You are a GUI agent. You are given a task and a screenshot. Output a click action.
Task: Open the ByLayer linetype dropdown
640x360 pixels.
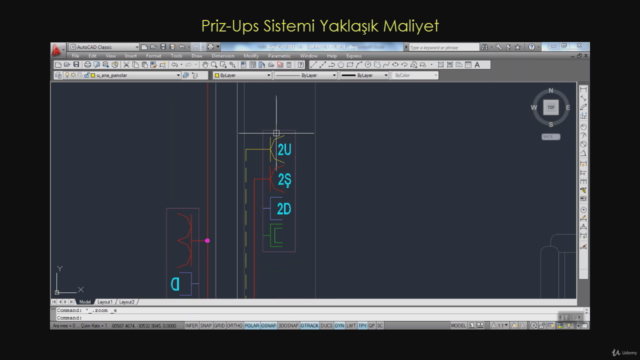[306, 76]
